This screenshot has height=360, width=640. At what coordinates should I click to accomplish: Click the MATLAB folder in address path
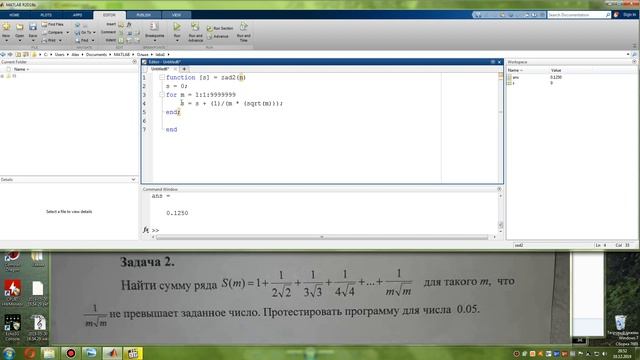122,54
